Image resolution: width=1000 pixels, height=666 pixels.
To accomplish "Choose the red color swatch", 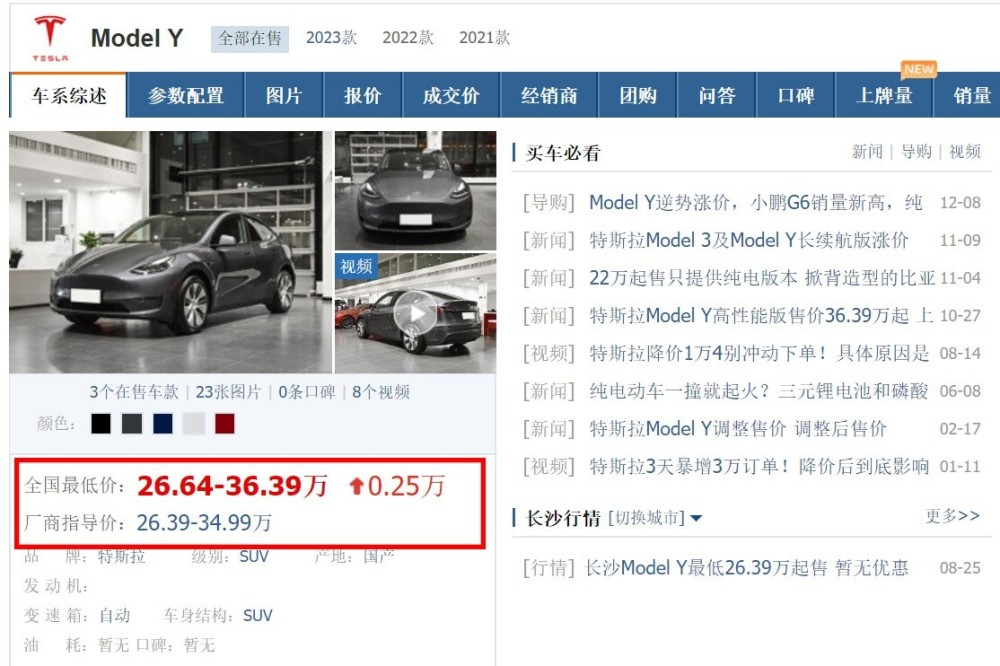I will (224, 424).
